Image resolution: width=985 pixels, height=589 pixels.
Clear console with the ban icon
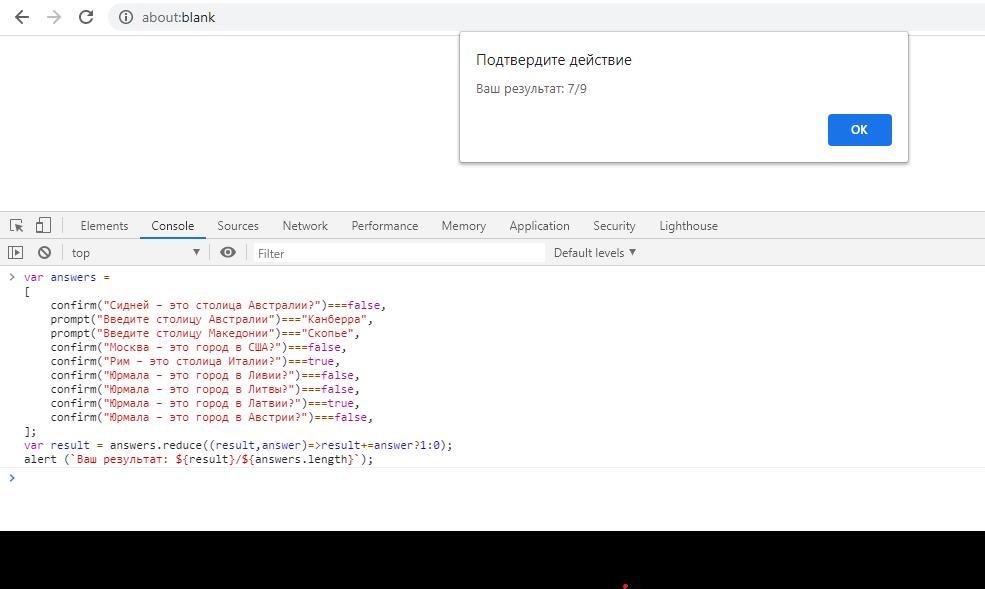[44, 253]
